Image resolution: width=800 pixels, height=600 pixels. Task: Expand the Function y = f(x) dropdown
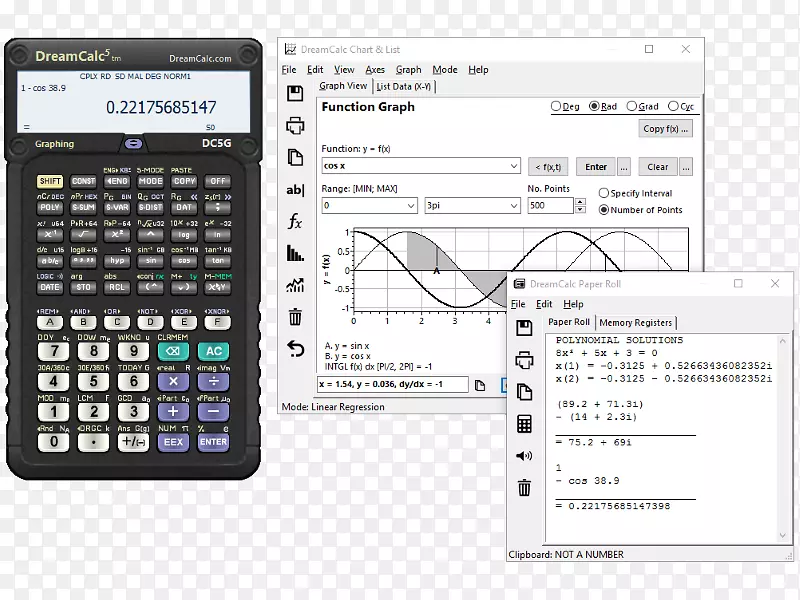(514, 166)
